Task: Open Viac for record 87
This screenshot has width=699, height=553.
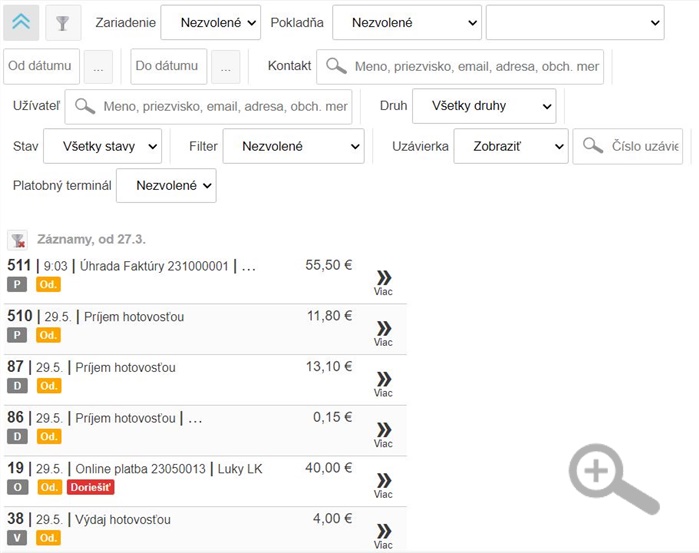Action: click(383, 384)
